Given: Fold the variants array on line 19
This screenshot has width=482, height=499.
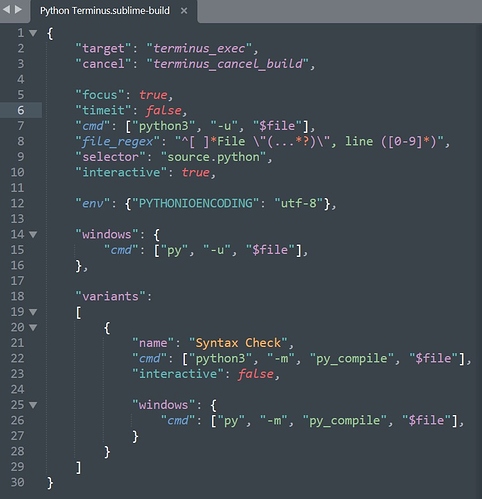Looking at the screenshot, I should (33, 312).
